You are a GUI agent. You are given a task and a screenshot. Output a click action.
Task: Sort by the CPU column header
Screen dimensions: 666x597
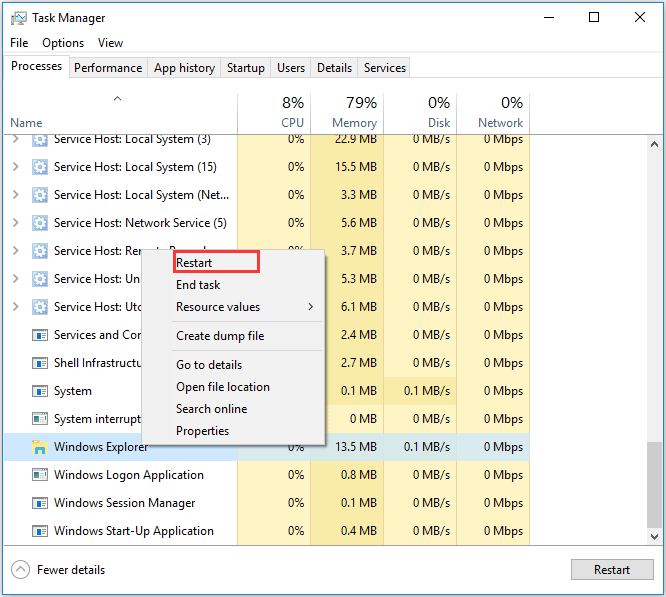click(x=274, y=112)
